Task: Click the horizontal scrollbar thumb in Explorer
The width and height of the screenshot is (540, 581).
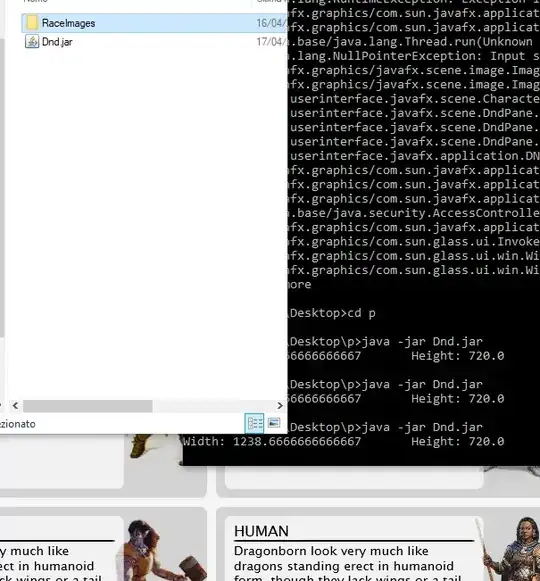Action: [88, 406]
